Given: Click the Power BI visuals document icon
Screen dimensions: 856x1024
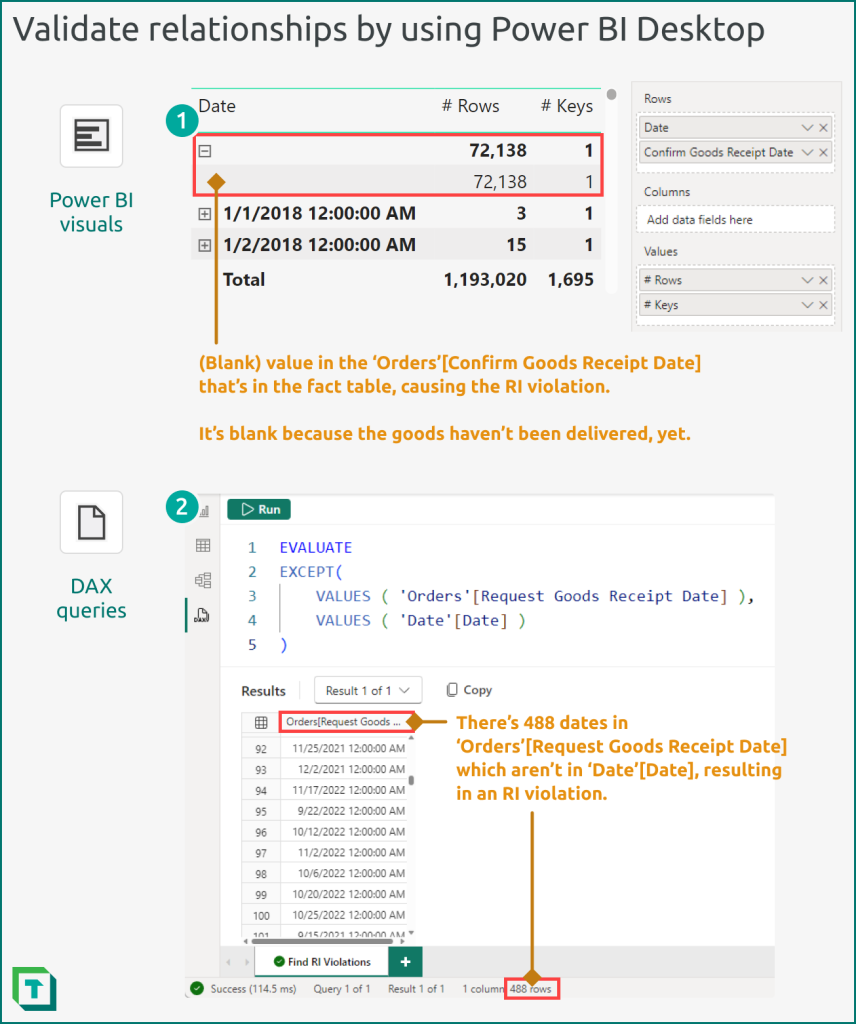Looking at the screenshot, I should pos(91,136).
